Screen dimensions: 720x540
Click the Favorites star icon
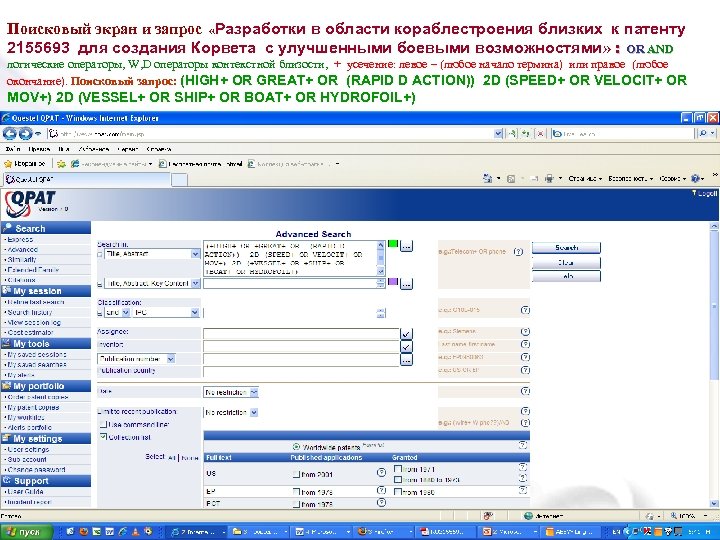tap(7, 164)
